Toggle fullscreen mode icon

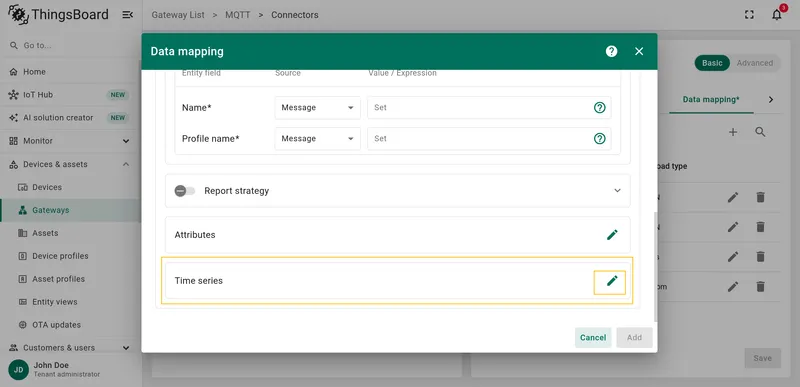(749, 15)
